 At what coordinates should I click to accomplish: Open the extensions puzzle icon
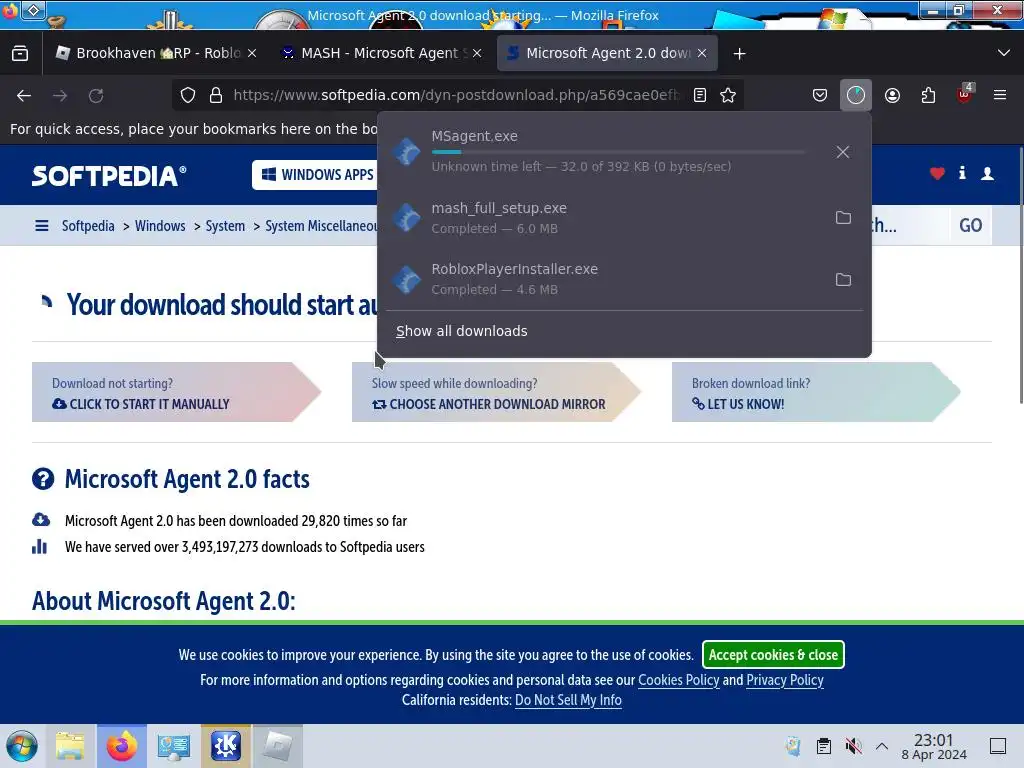(928, 95)
